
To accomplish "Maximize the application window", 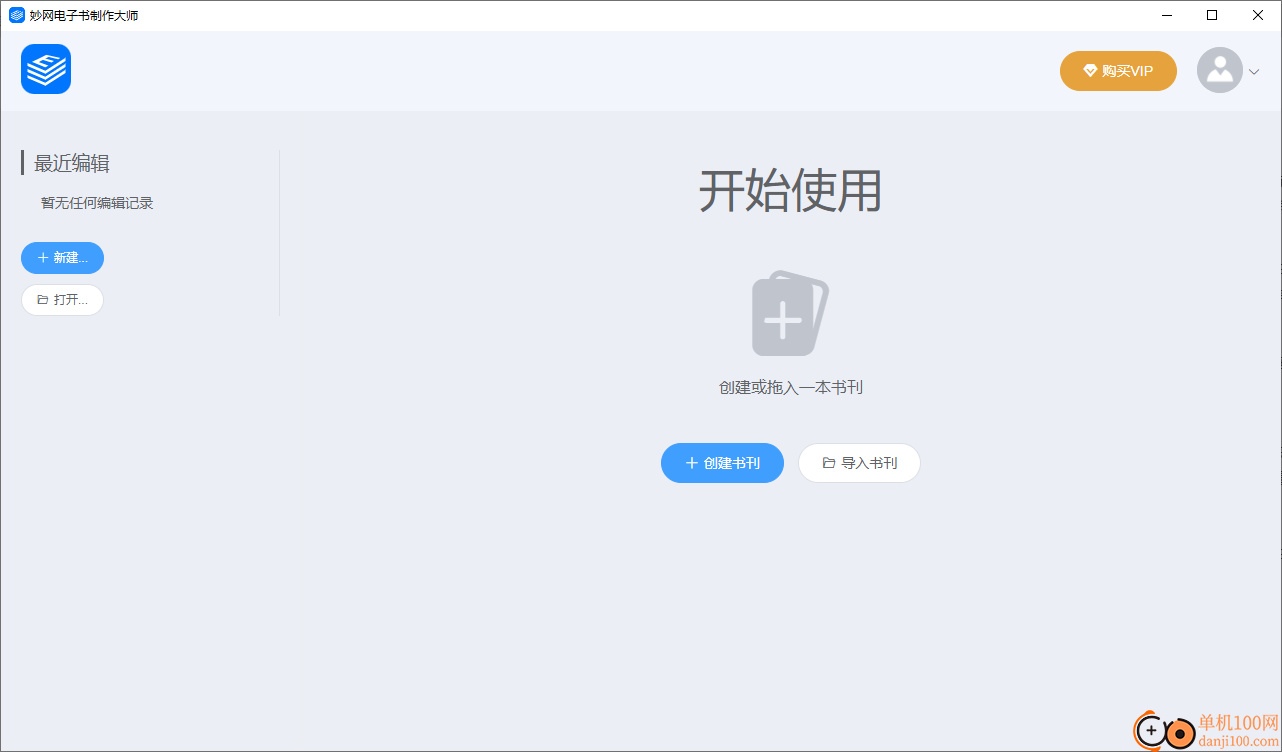I will [1212, 15].
